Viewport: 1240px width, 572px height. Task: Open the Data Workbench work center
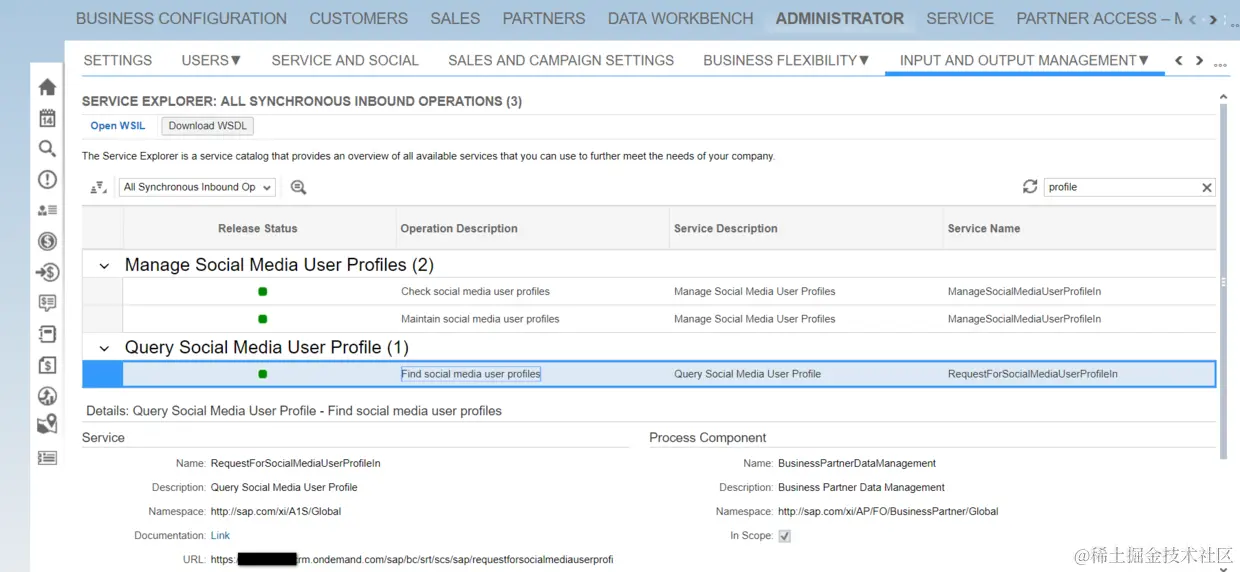click(681, 18)
